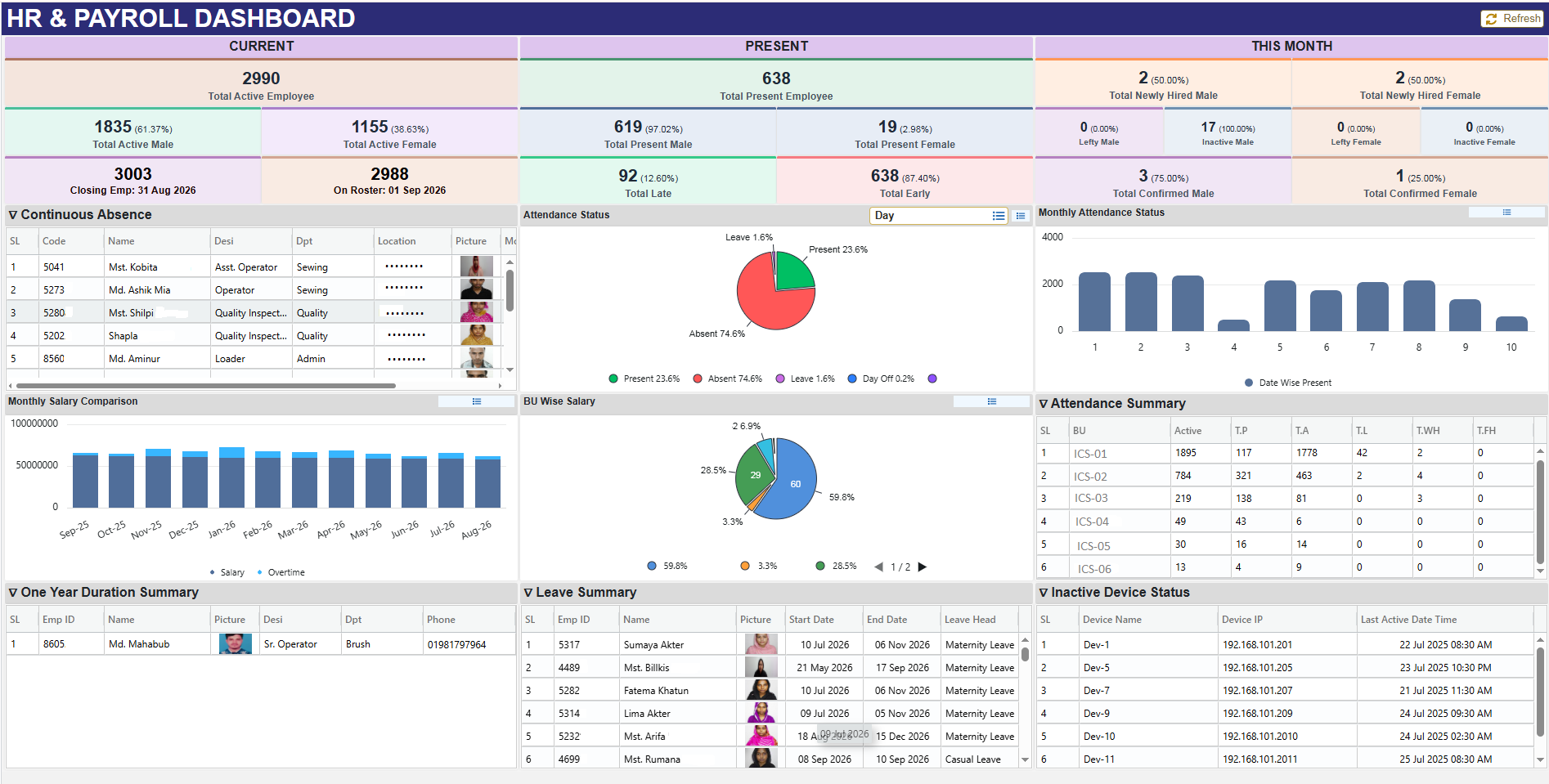The image size is (1549, 784).
Task: Toggle Leave 1.6% legend entry
Action: (x=806, y=379)
